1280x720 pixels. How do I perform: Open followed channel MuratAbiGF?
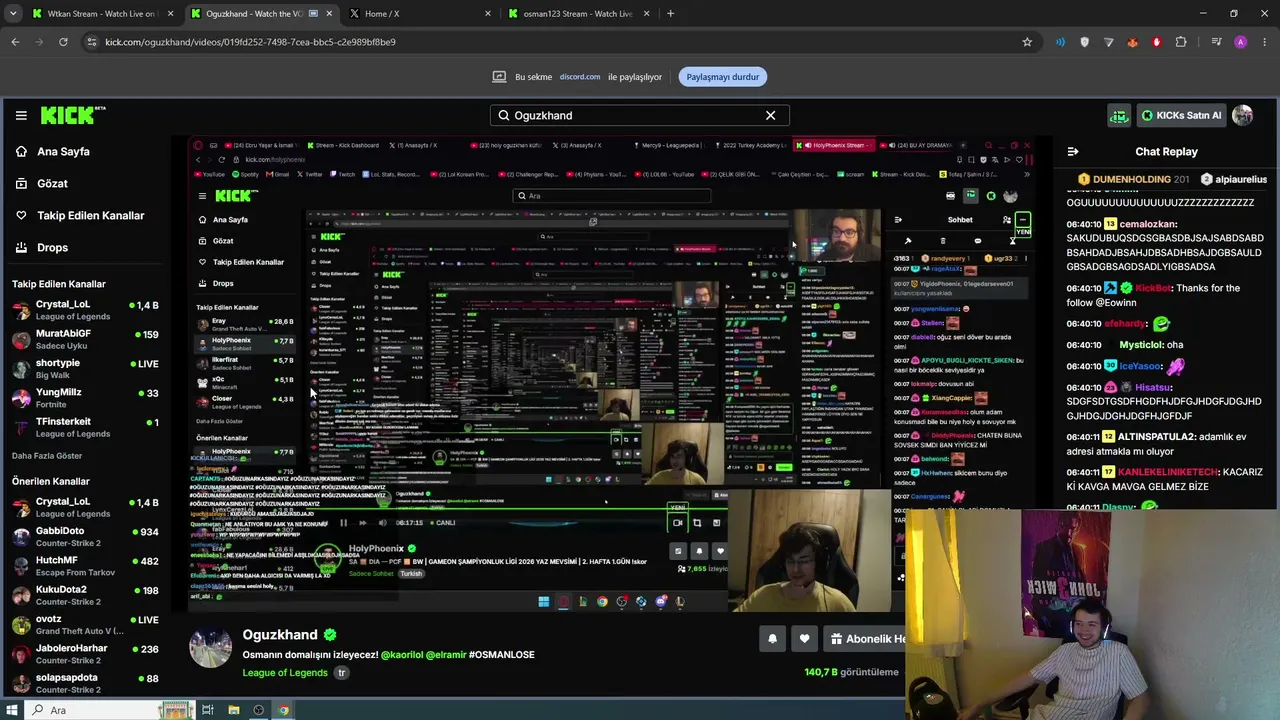(85, 339)
